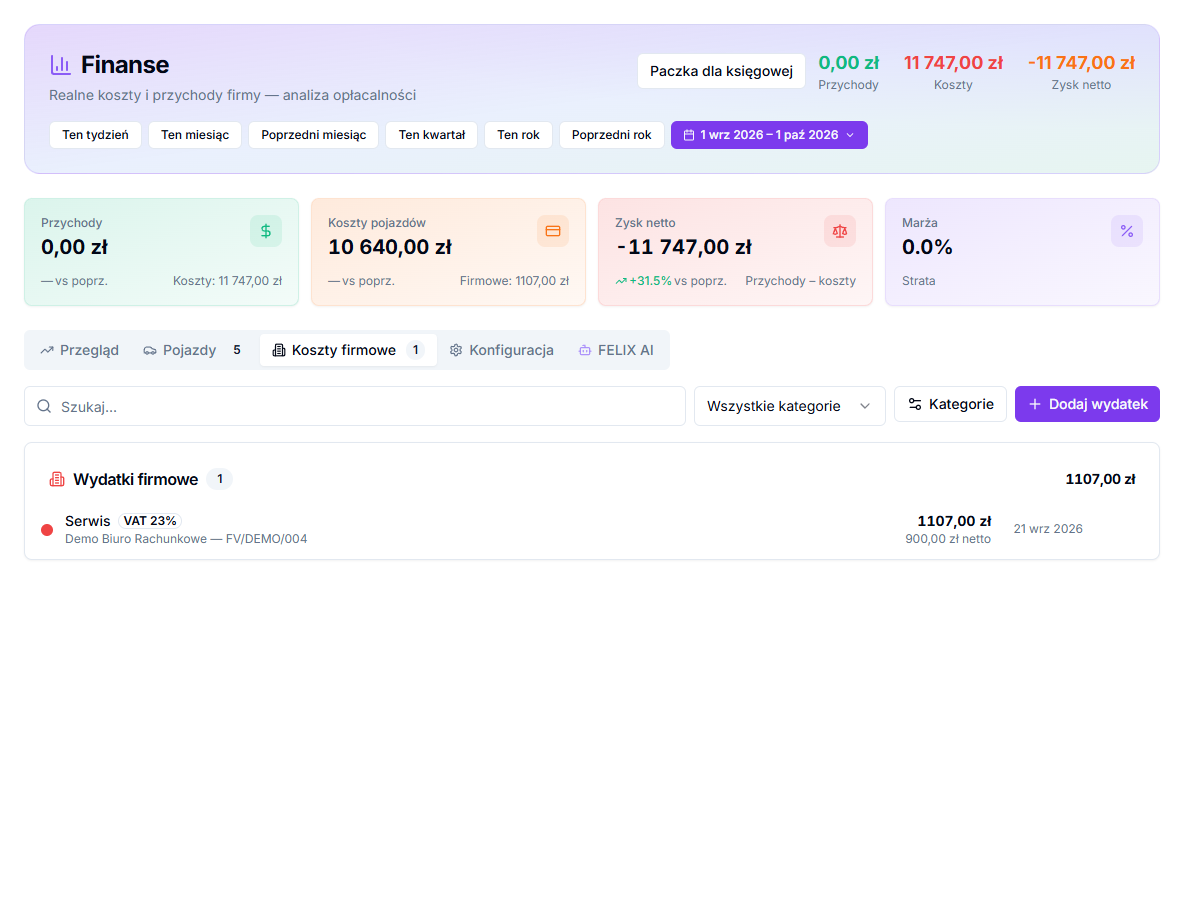Screen dimensions: 1184x898
Task: Open the Kategorie settings button
Action: pos(950,404)
